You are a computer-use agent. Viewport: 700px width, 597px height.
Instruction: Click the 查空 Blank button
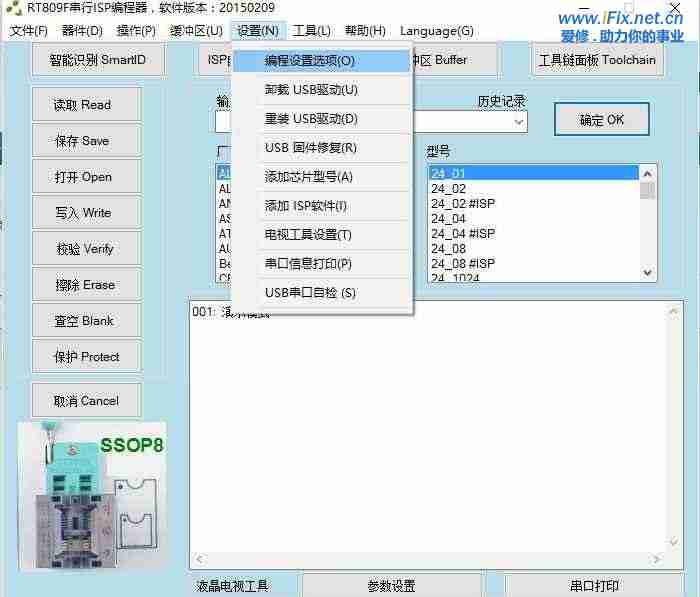click(87, 321)
